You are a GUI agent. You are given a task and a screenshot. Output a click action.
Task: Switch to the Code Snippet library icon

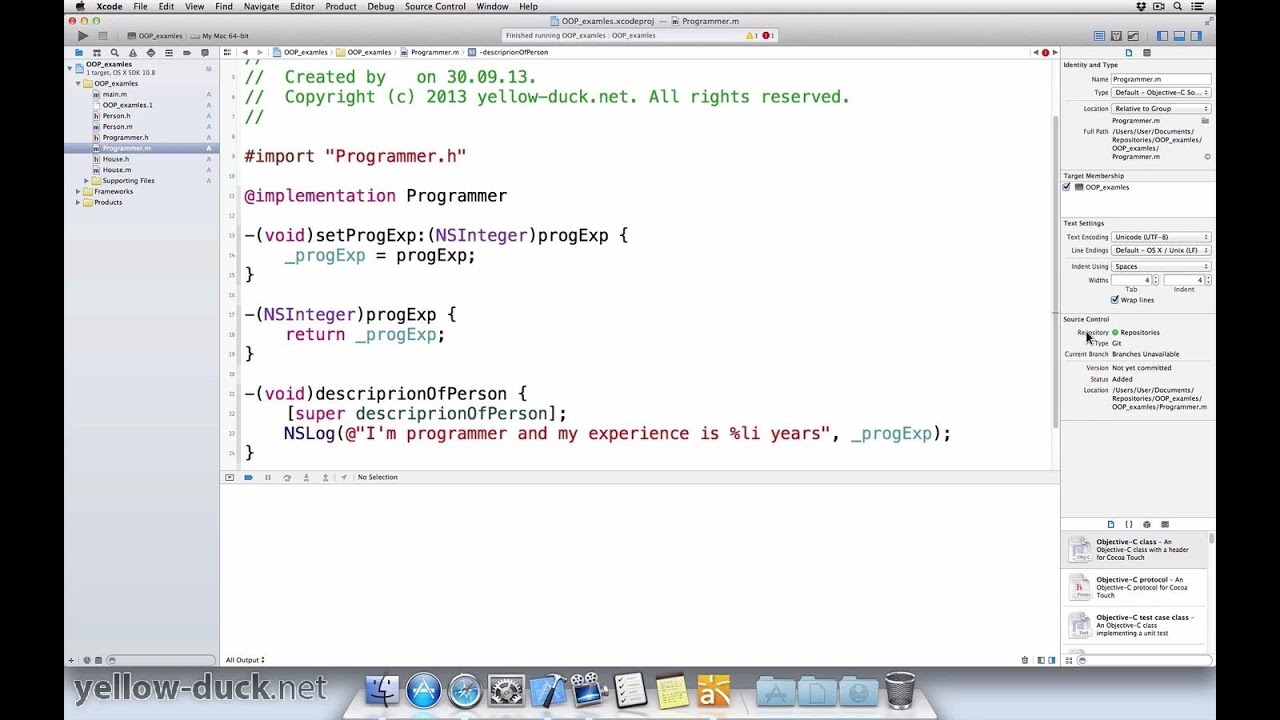[1128, 524]
